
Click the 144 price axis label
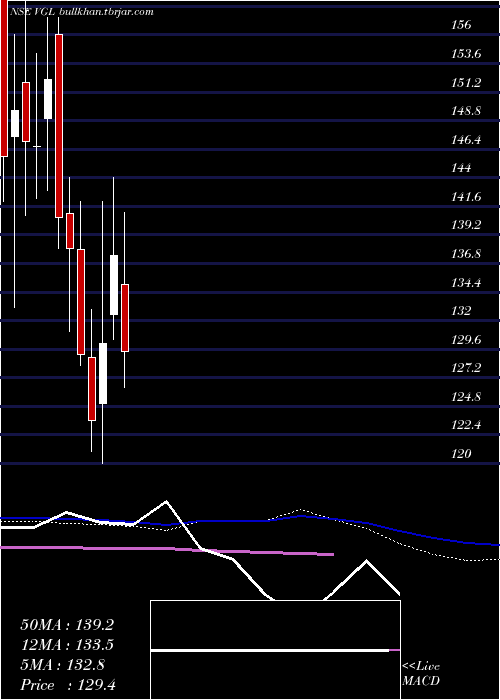462,168
